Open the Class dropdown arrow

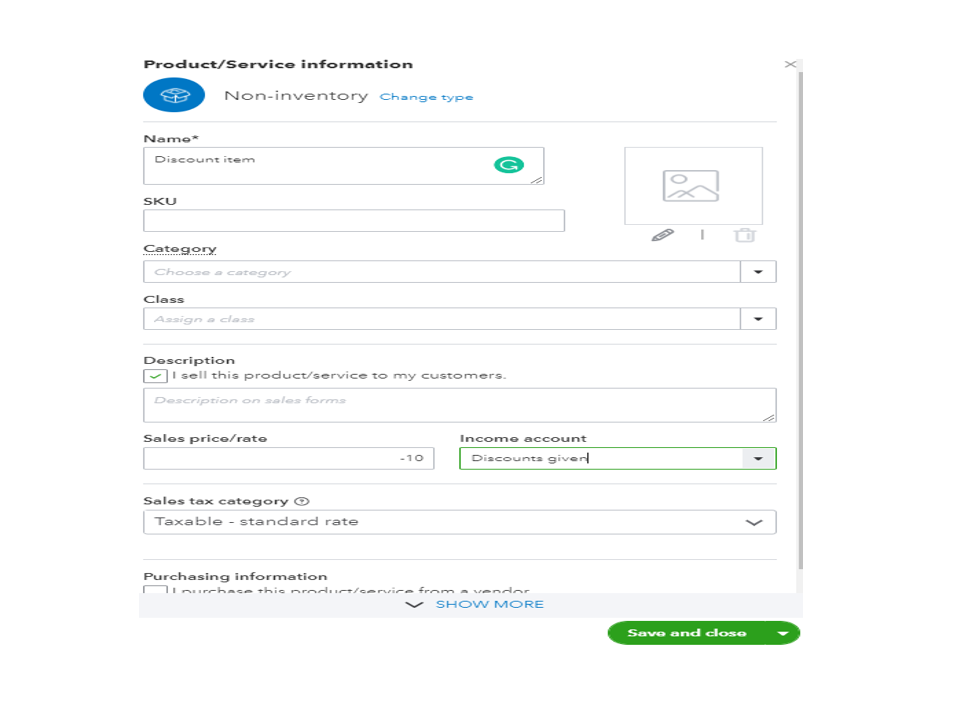tap(758, 319)
